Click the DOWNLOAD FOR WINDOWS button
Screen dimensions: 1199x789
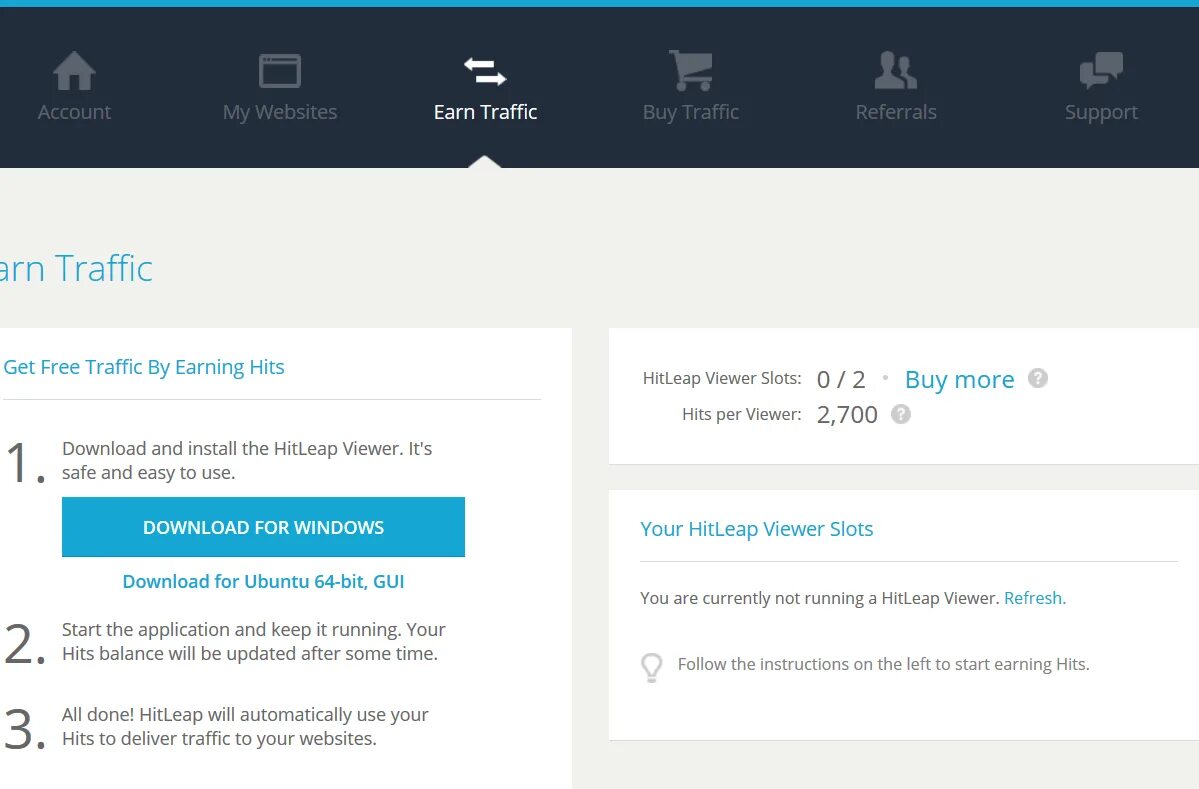pyautogui.click(x=263, y=527)
